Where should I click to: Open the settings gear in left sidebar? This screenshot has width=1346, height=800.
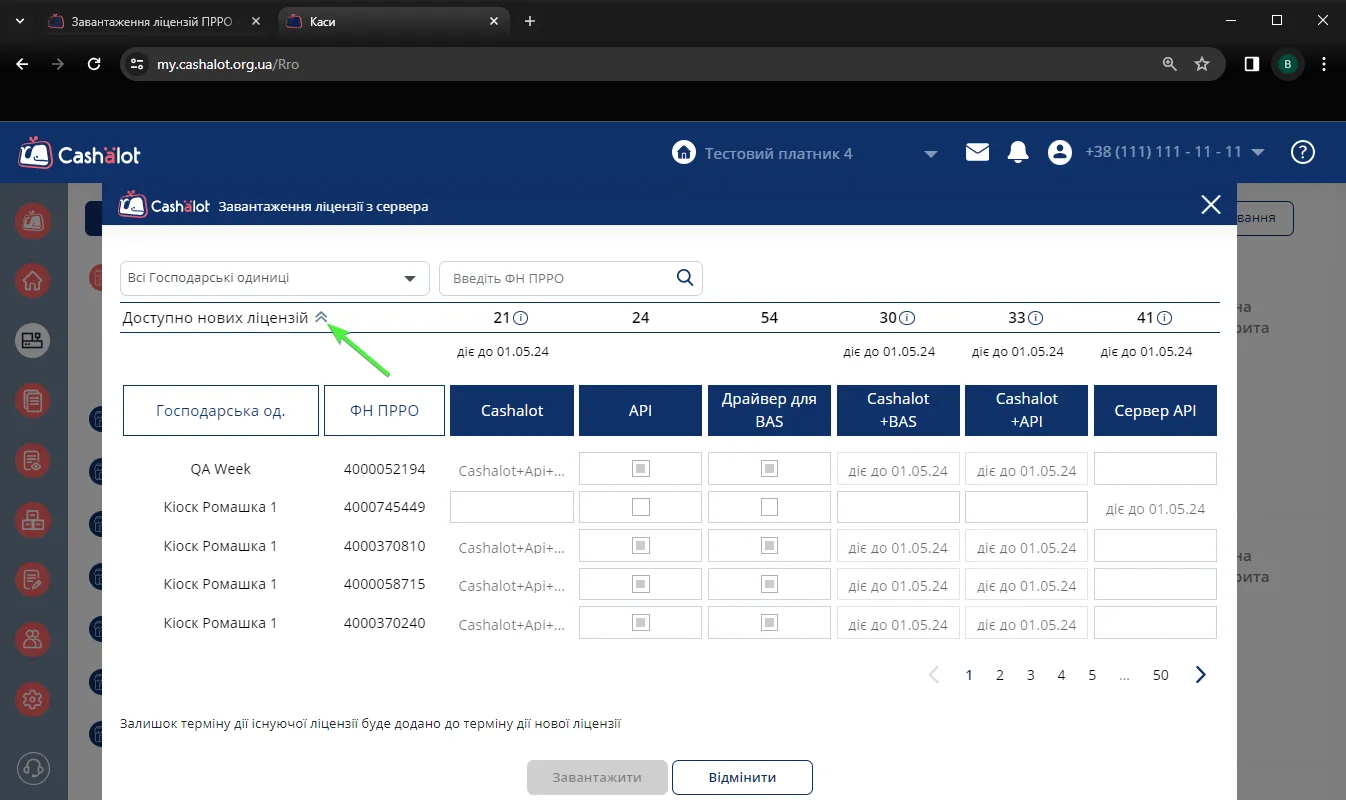coord(33,699)
